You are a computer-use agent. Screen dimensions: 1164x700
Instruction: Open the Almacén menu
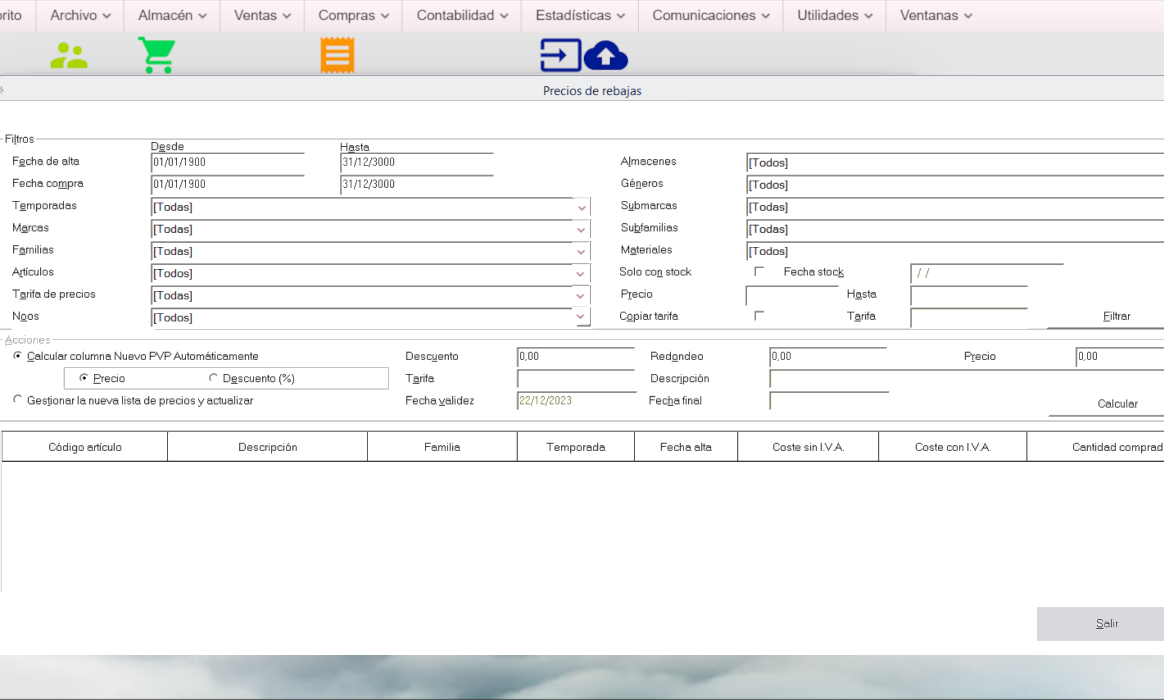pos(172,15)
